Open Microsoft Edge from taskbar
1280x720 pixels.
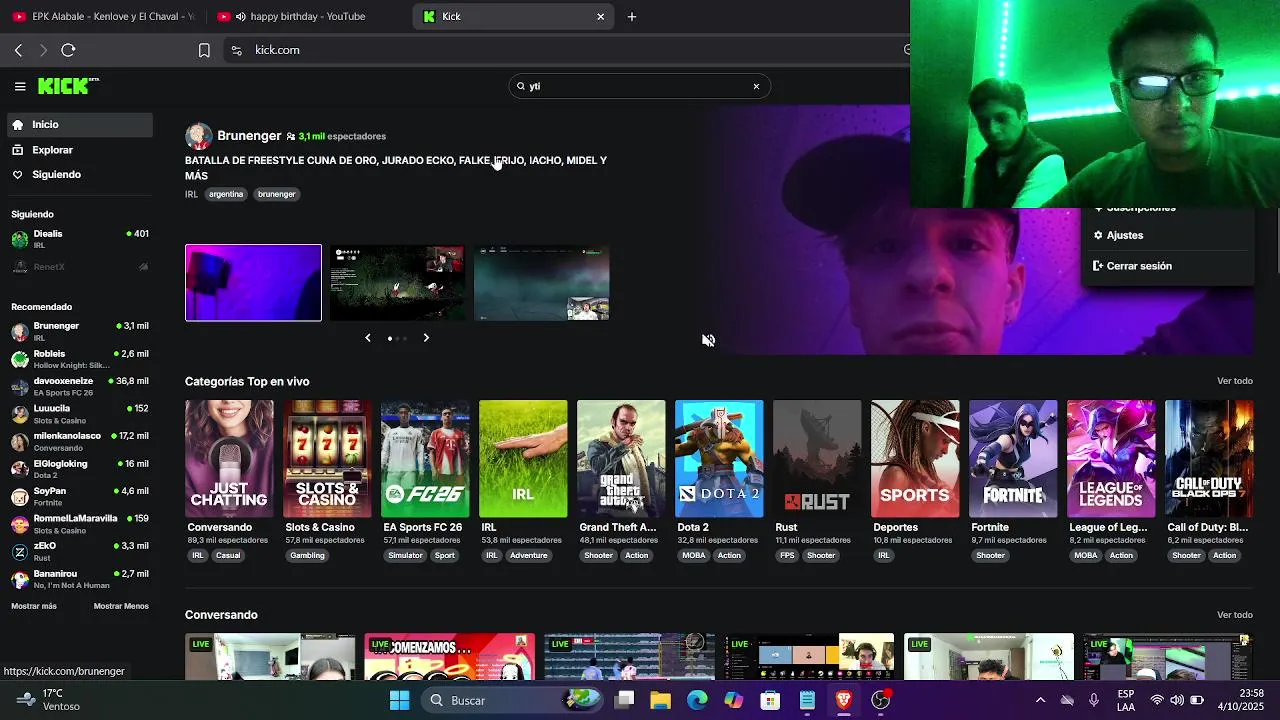point(697,700)
